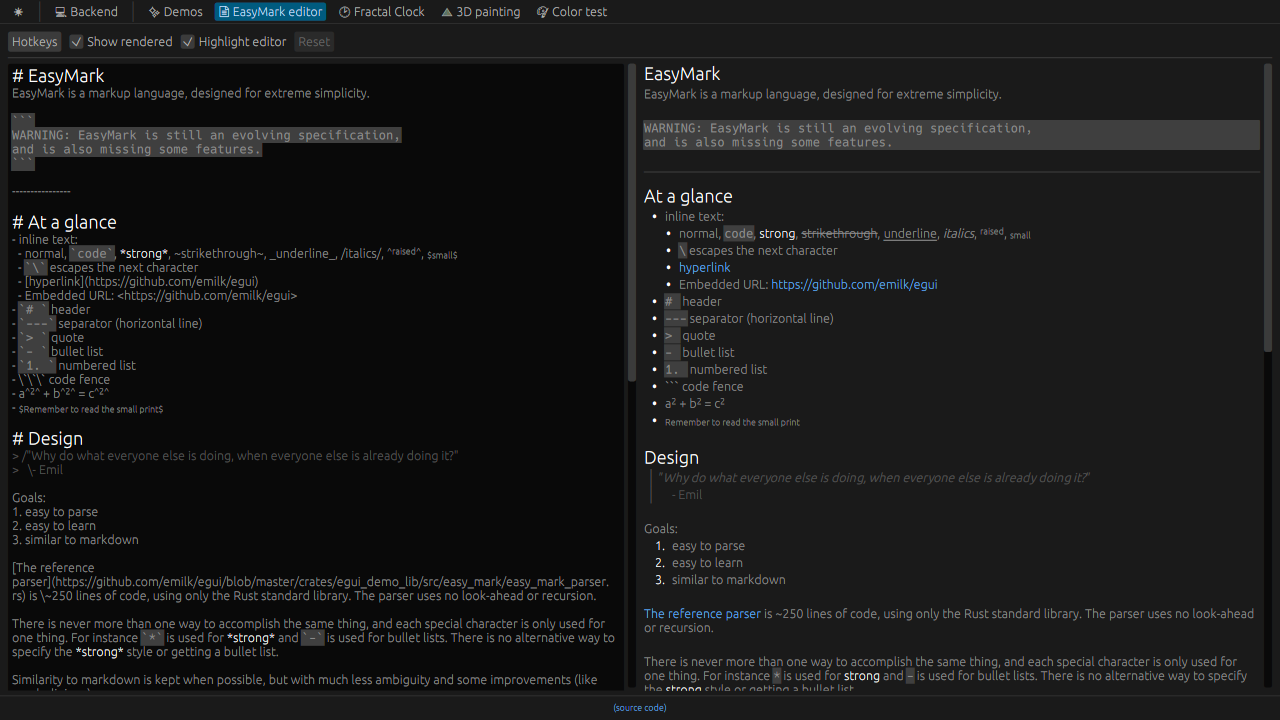Switch to the Demos tab

tap(175, 12)
